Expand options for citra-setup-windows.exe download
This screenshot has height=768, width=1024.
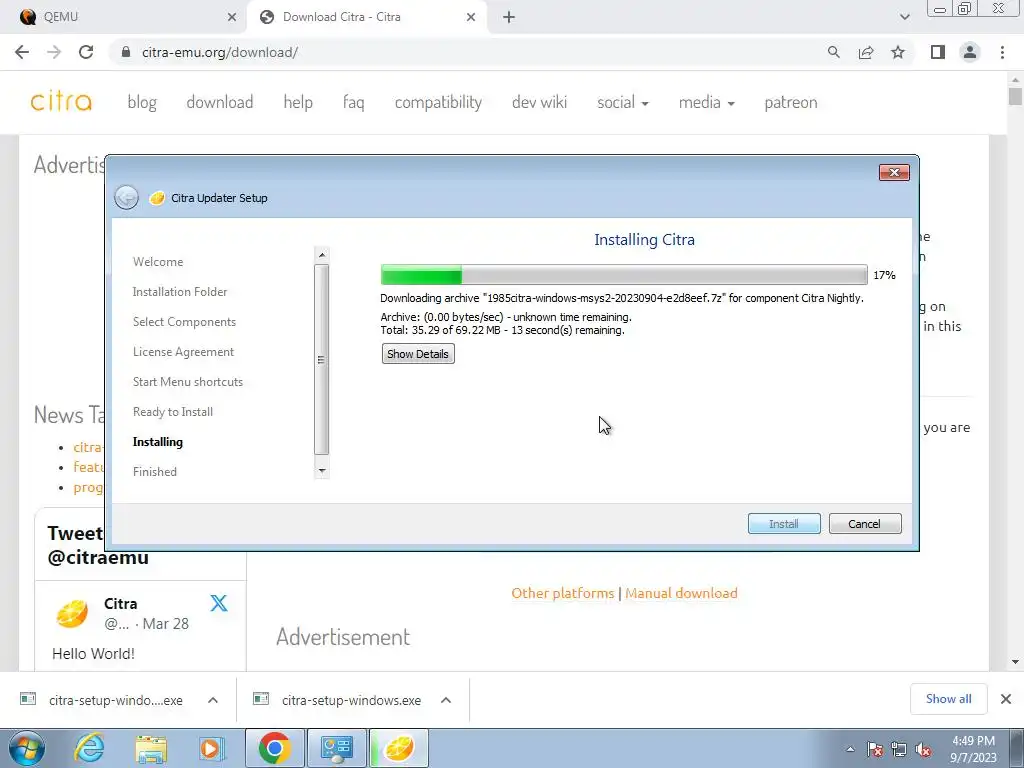(446, 700)
